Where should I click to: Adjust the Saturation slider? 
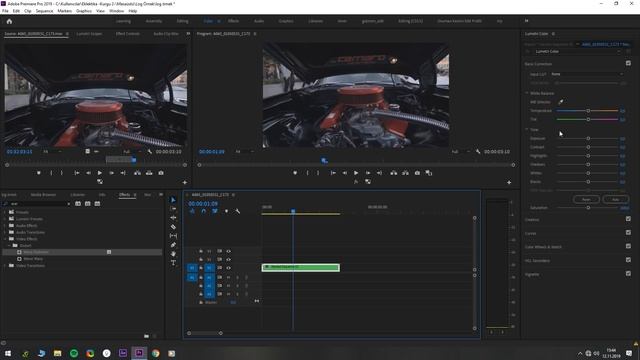(x=588, y=208)
